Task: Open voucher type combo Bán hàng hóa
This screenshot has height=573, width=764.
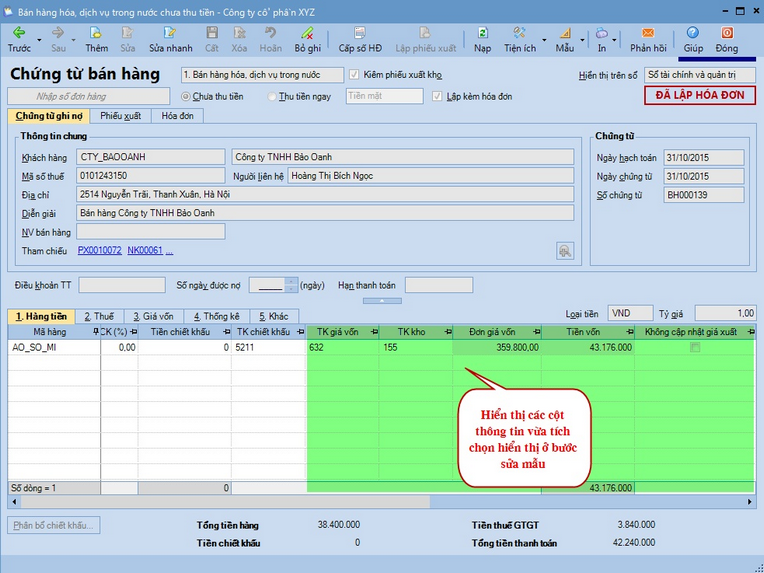Action: click(262, 75)
